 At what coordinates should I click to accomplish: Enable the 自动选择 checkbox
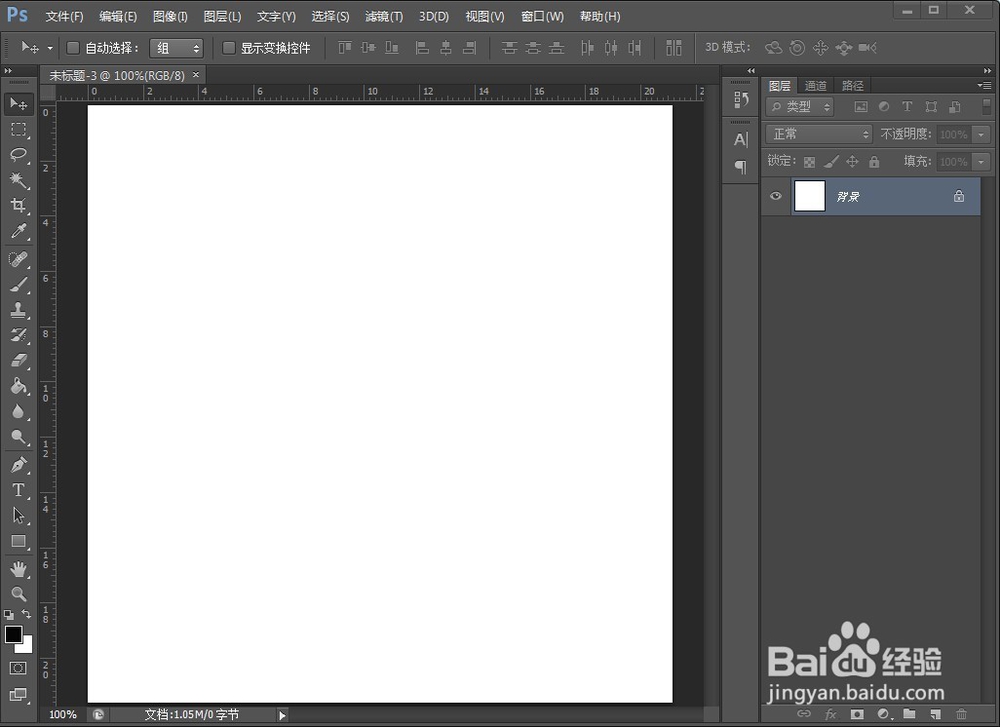click(73, 48)
